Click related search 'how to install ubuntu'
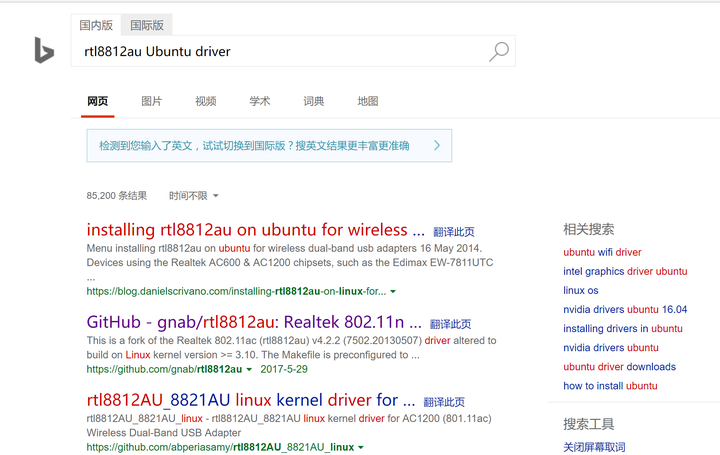720x455 pixels. pos(610,386)
